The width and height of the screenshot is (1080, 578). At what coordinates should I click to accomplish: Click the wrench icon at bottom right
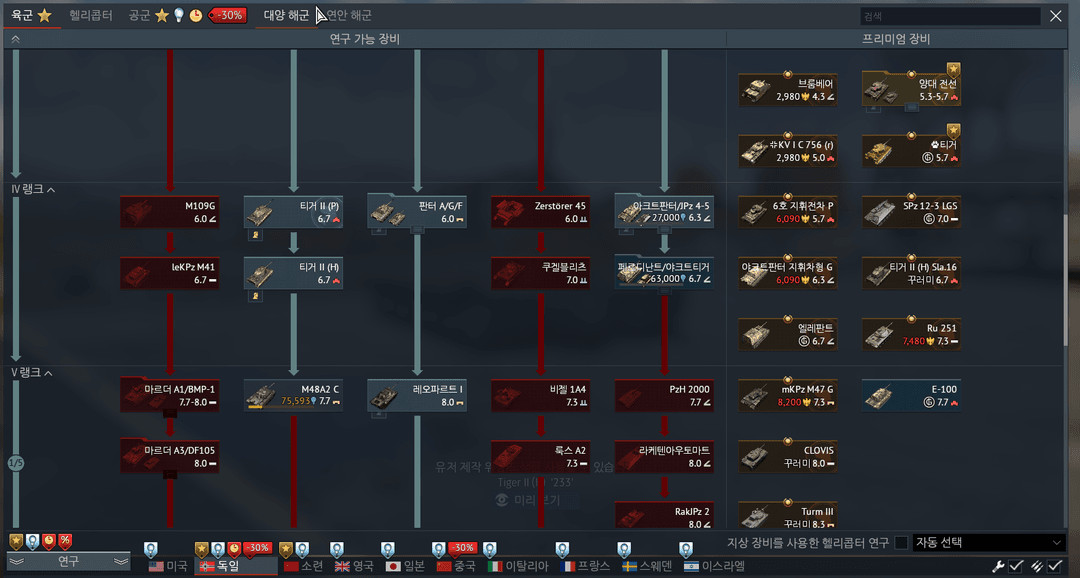tap(997, 566)
